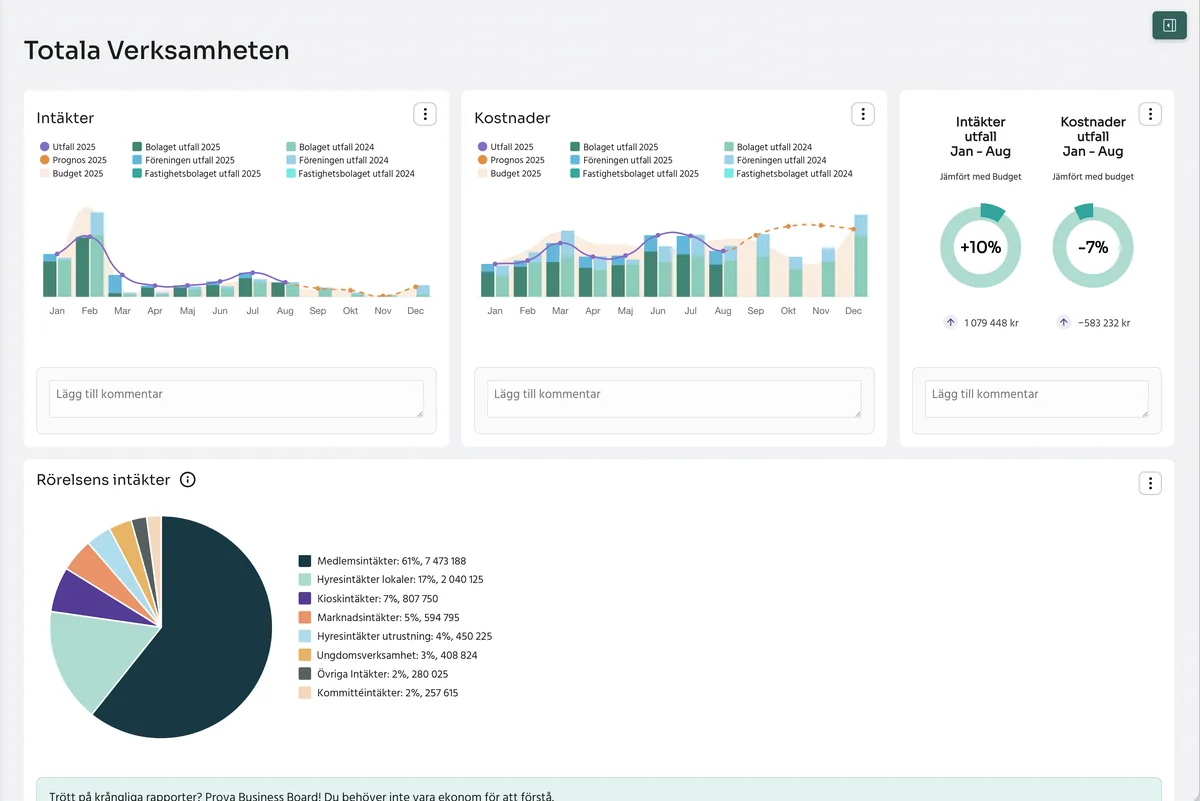Image resolution: width=1200 pixels, height=801 pixels.
Task: Click the Jun bar in Kostnader chart
Action: coord(657,266)
